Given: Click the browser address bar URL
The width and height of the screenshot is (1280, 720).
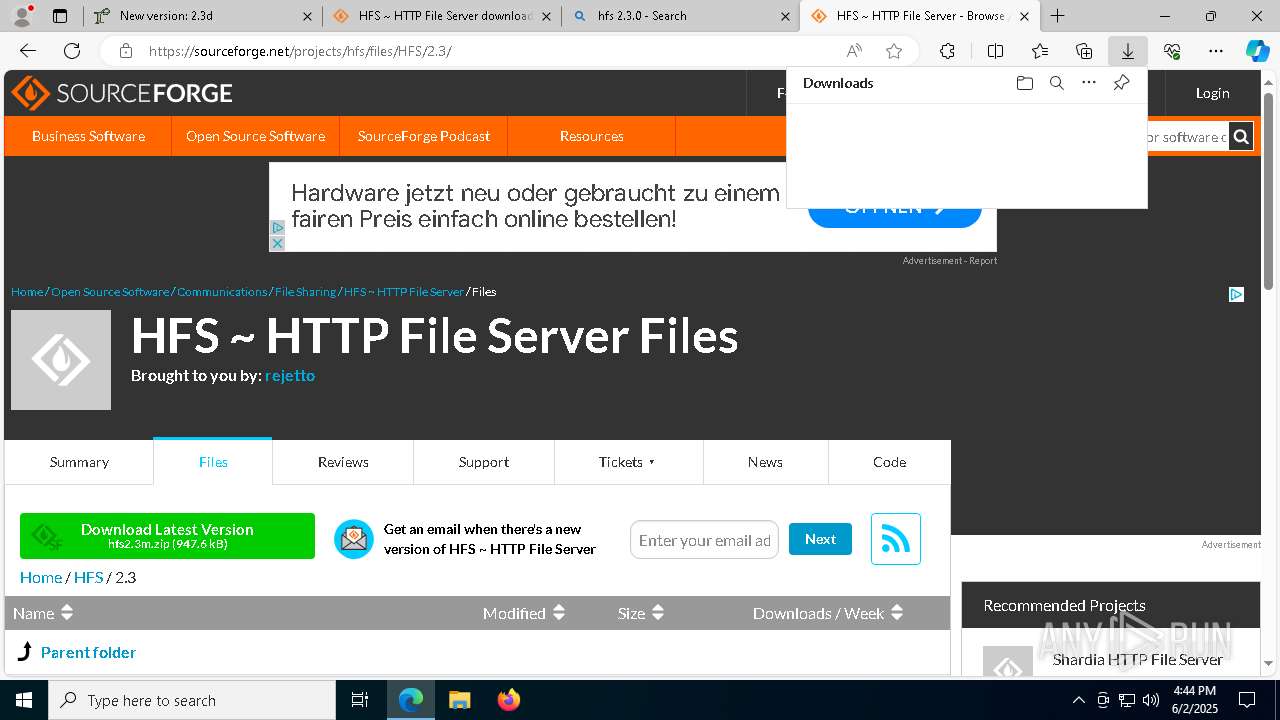Looking at the screenshot, I should [300, 51].
